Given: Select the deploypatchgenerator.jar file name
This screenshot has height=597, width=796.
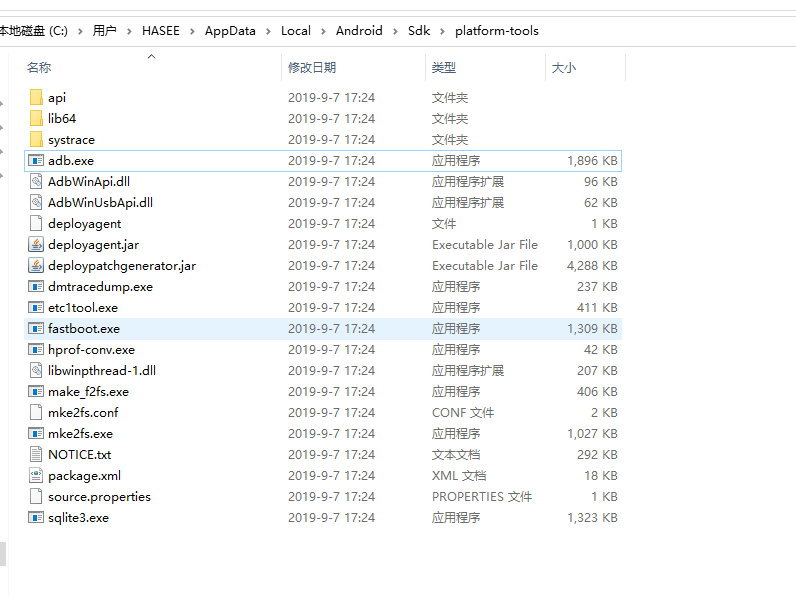Looking at the screenshot, I should click(x=122, y=266).
